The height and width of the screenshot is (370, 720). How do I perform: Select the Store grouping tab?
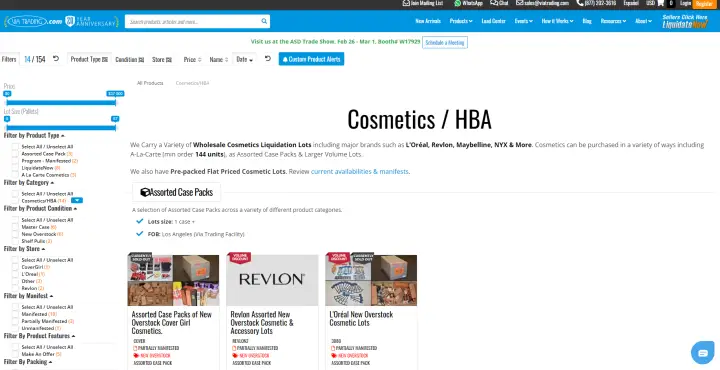pyautogui.click(x=162, y=59)
